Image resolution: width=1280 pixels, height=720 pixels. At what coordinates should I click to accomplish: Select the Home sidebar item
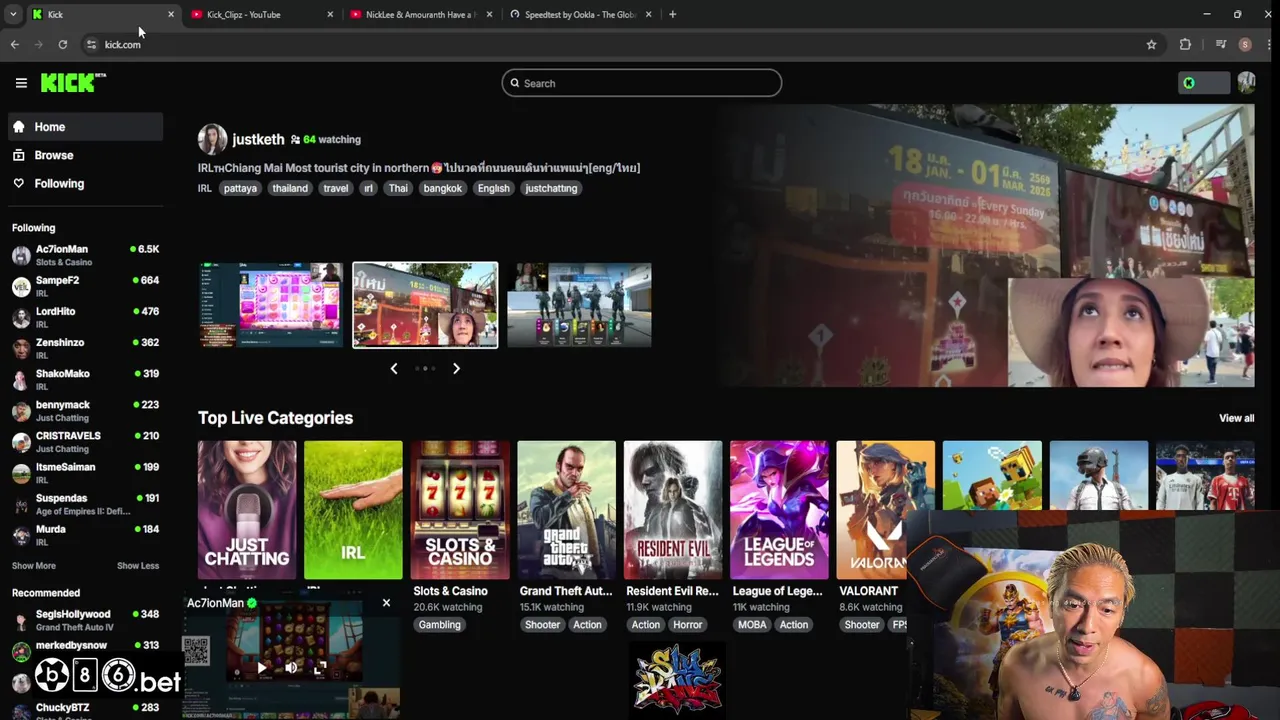tap(85, 127)
